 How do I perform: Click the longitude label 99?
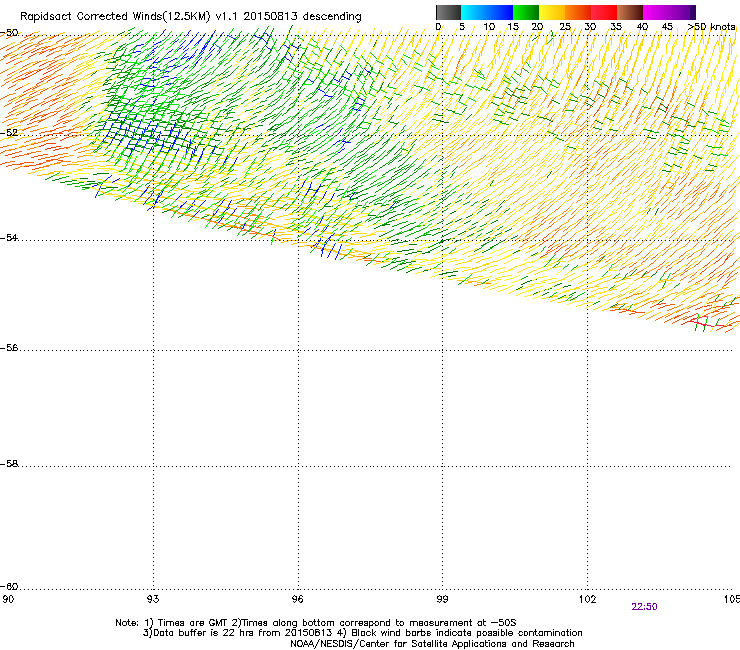coord(442,599)
